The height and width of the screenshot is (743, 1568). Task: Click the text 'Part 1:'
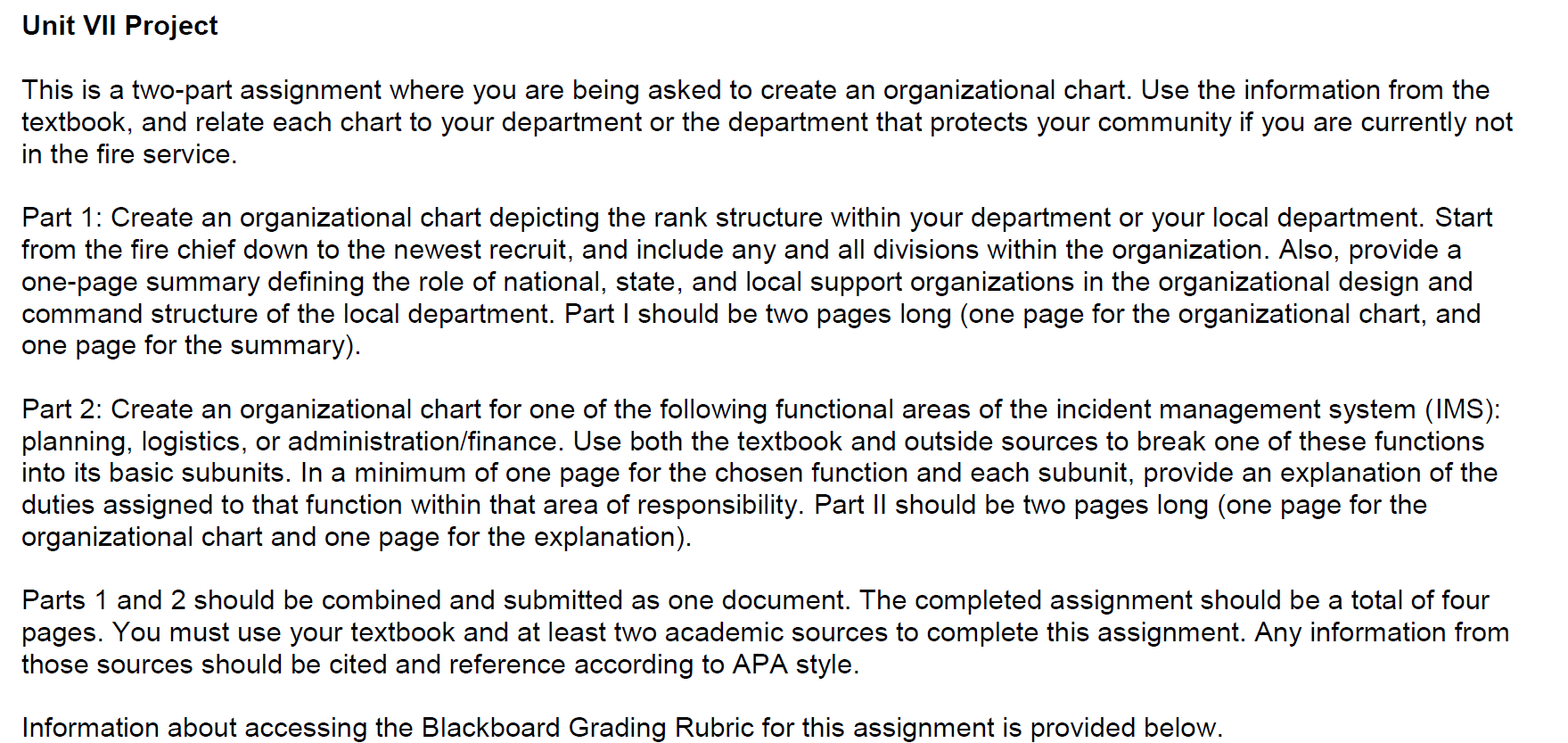tap(62, 218)
